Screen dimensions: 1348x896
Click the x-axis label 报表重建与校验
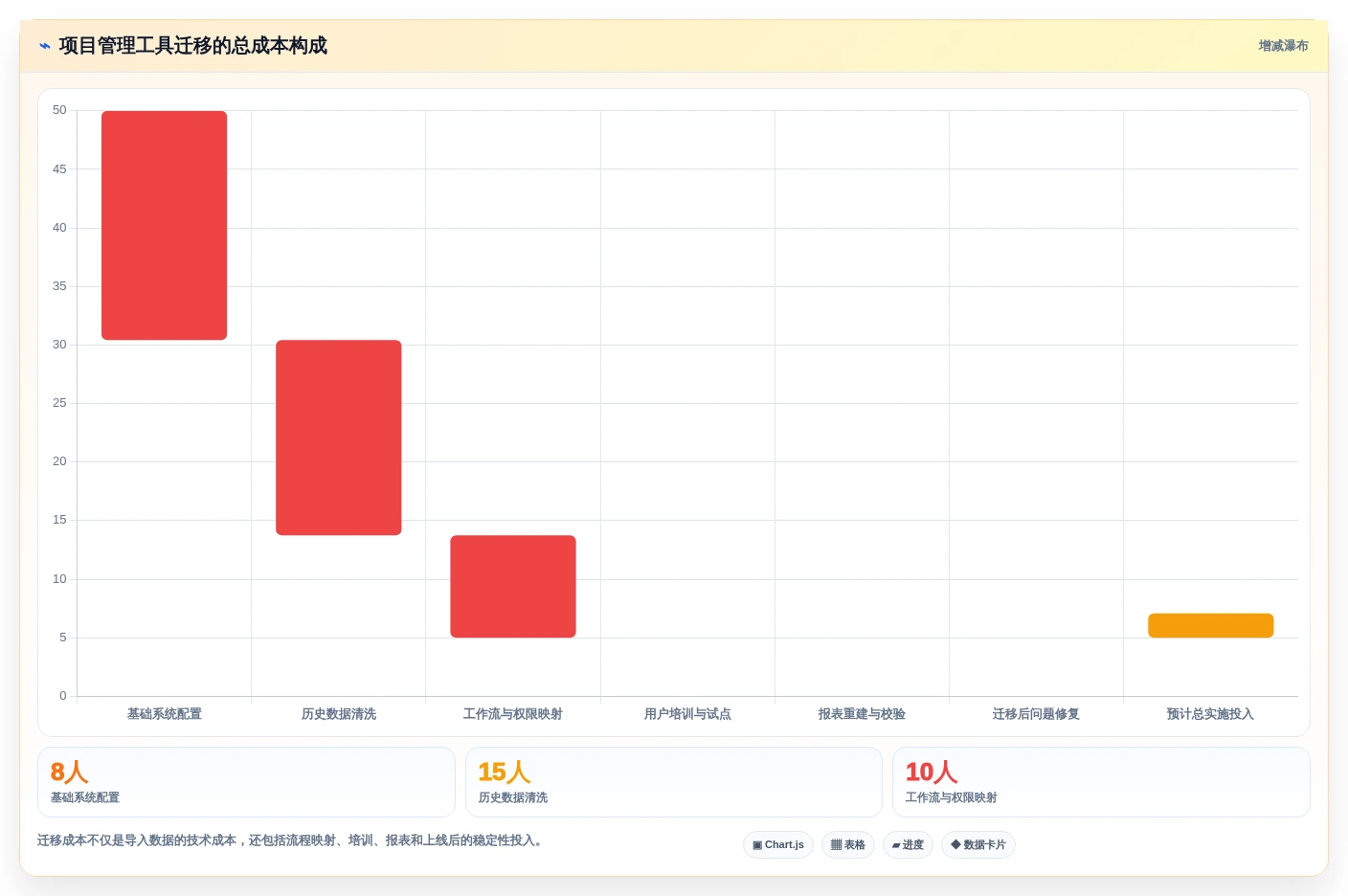pos(862,714)
